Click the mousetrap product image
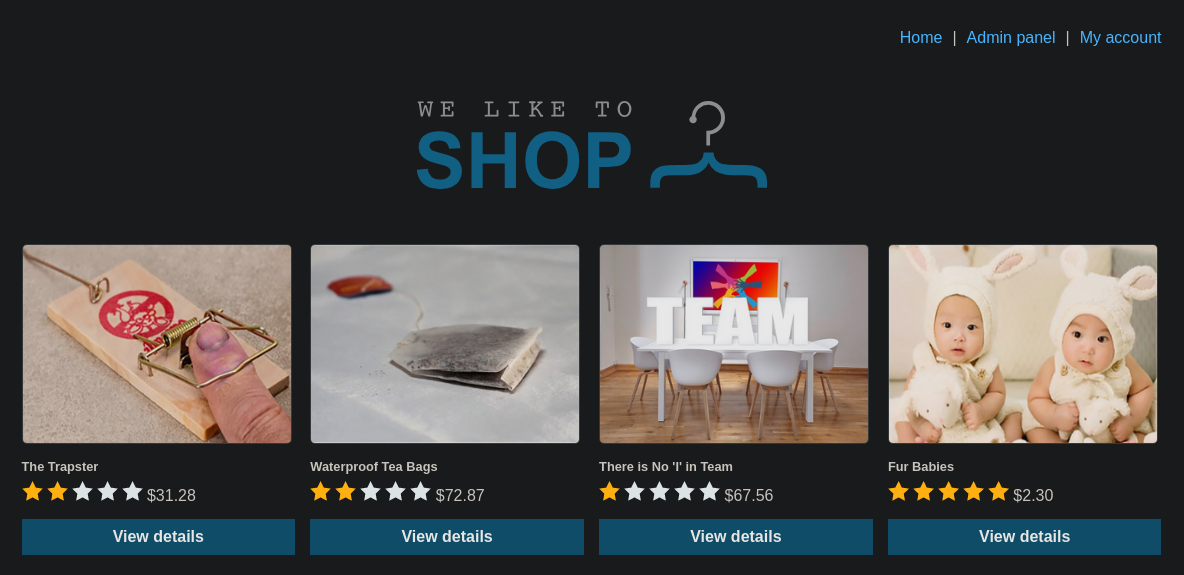1184x575 pixels. point(157,344)
